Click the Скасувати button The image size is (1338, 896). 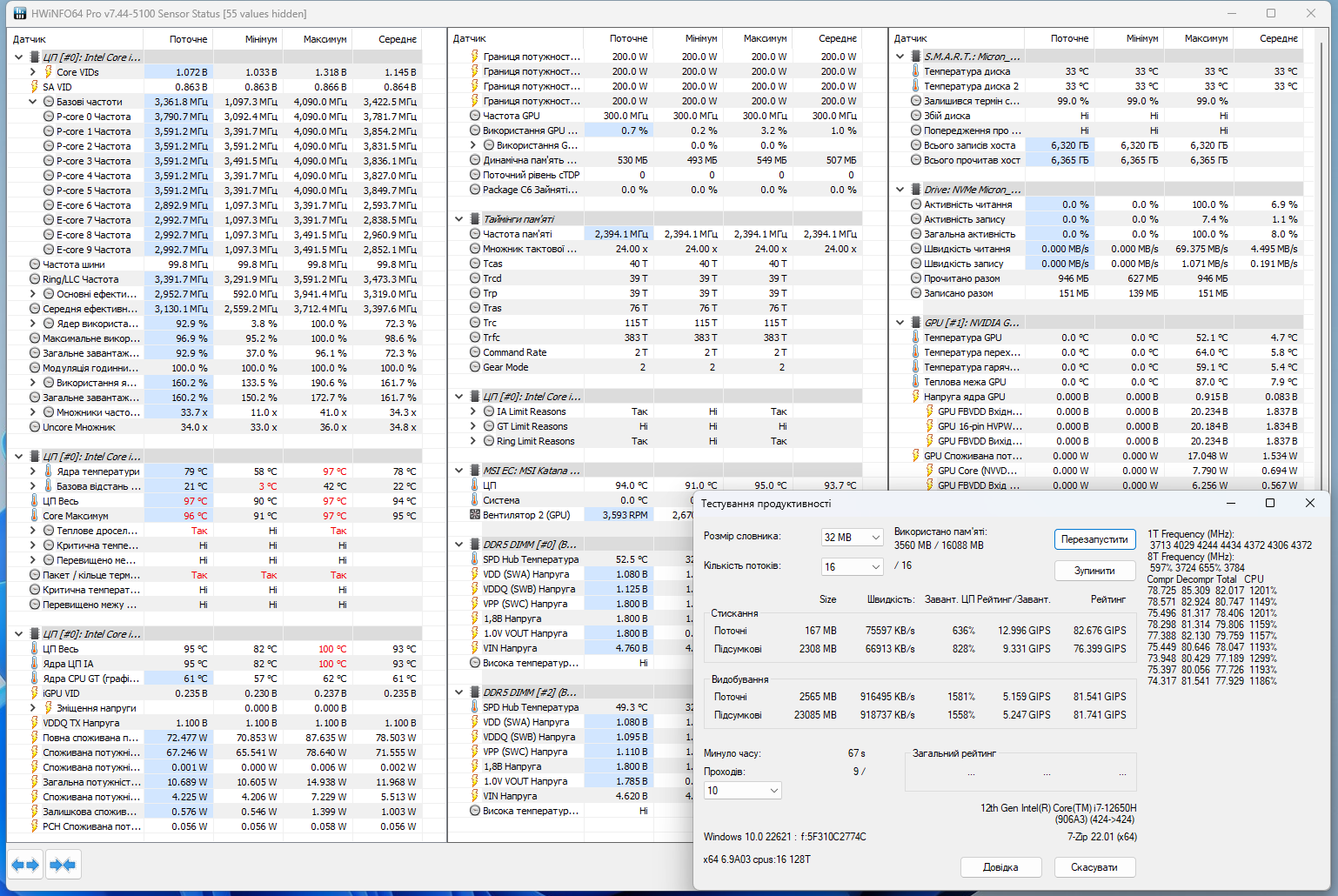[x=1094, y=867]
